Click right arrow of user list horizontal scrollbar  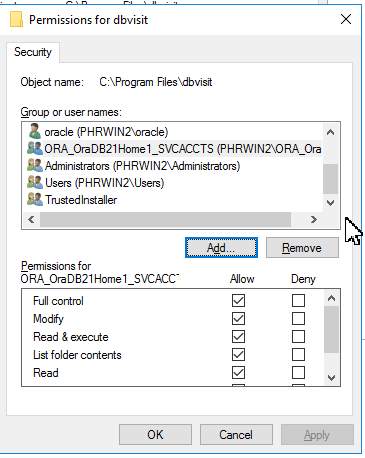click(x=313, y=219)
